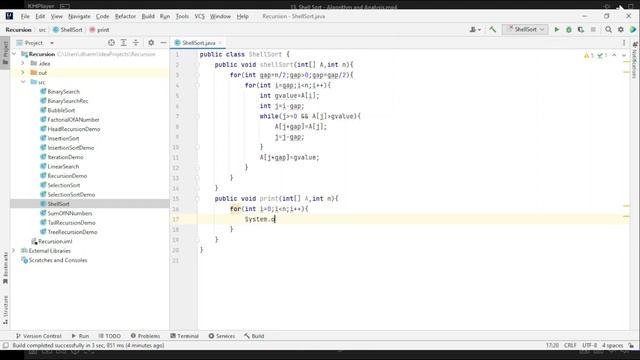Open ShellSort run configuration dropdown

pyautogui.click(x=525, y=29)
